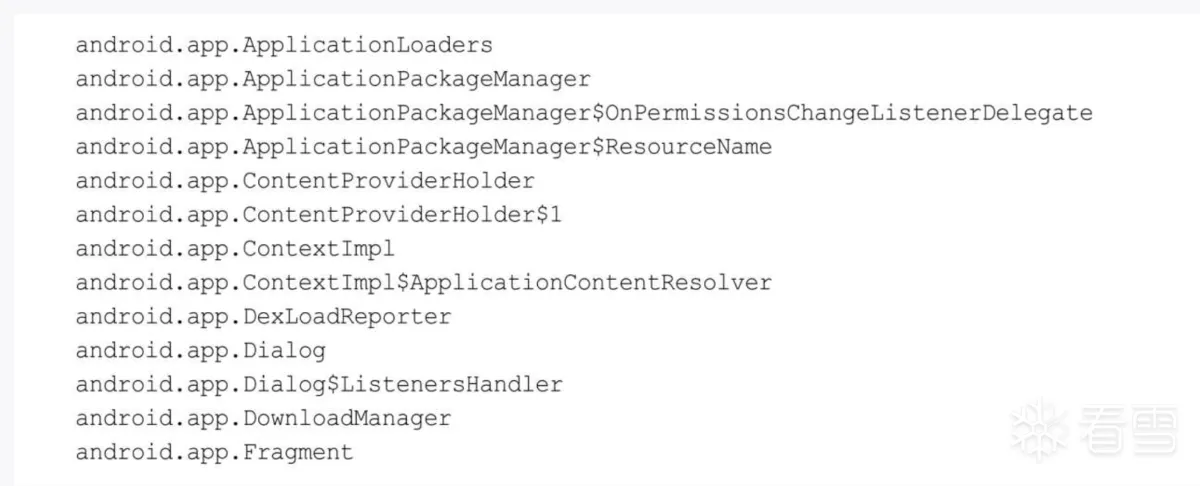This screenshot has width=1200, height=486.
Task: Select the android.app.DexLoadReporter line
Action: [x=263, y=317]
